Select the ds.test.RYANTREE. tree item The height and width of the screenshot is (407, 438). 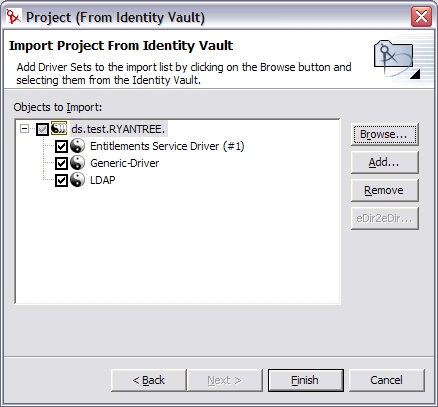pyautogui.click(x=118, y=129)
